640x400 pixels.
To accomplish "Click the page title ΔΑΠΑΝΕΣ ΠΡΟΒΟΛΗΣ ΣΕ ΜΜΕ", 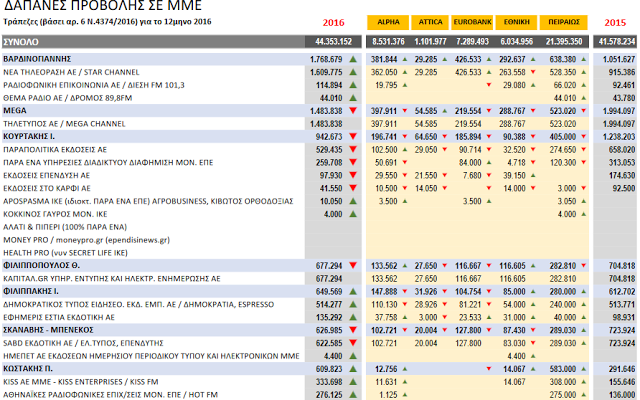I will 102,6.
